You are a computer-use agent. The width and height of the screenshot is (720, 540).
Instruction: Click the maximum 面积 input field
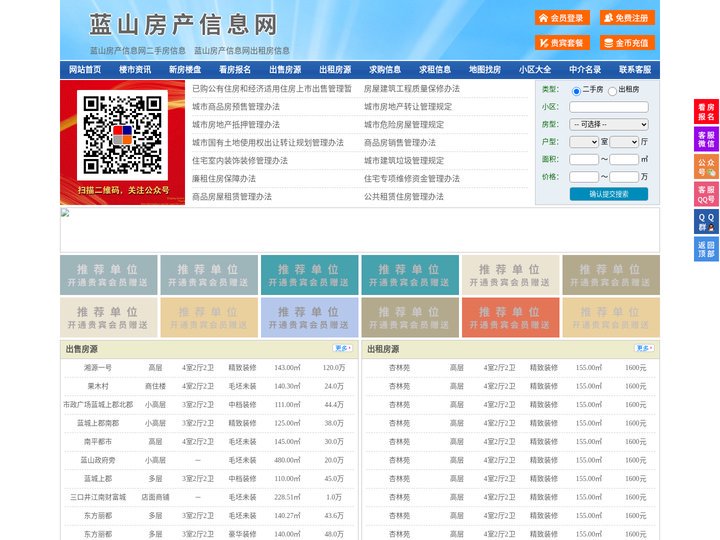624,159
